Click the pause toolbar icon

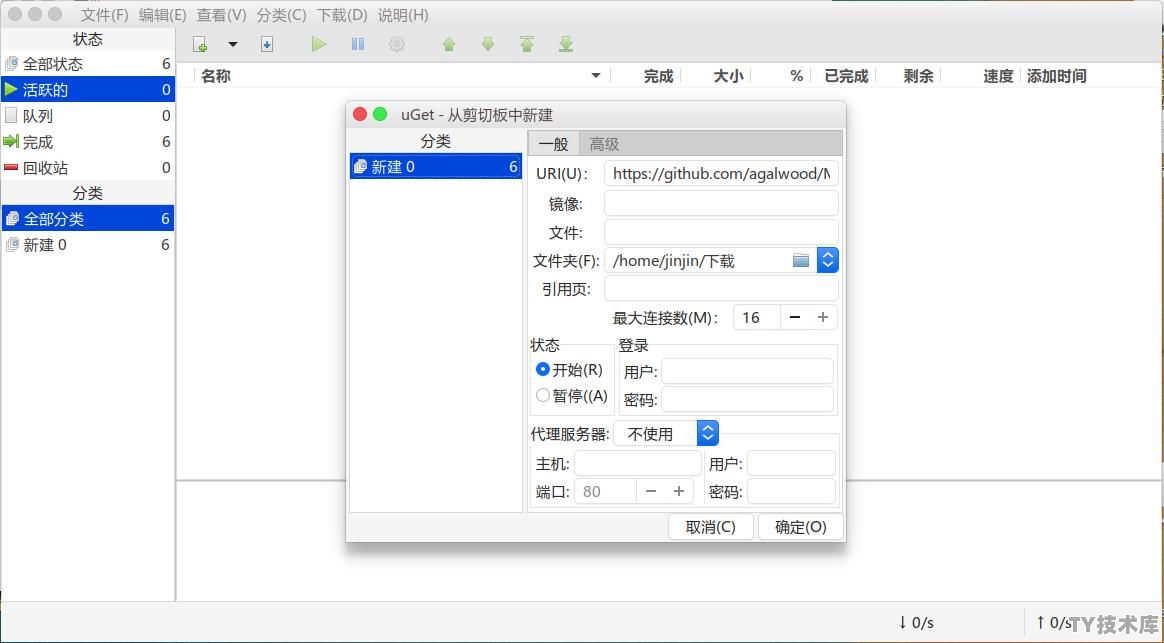(358, 45)
